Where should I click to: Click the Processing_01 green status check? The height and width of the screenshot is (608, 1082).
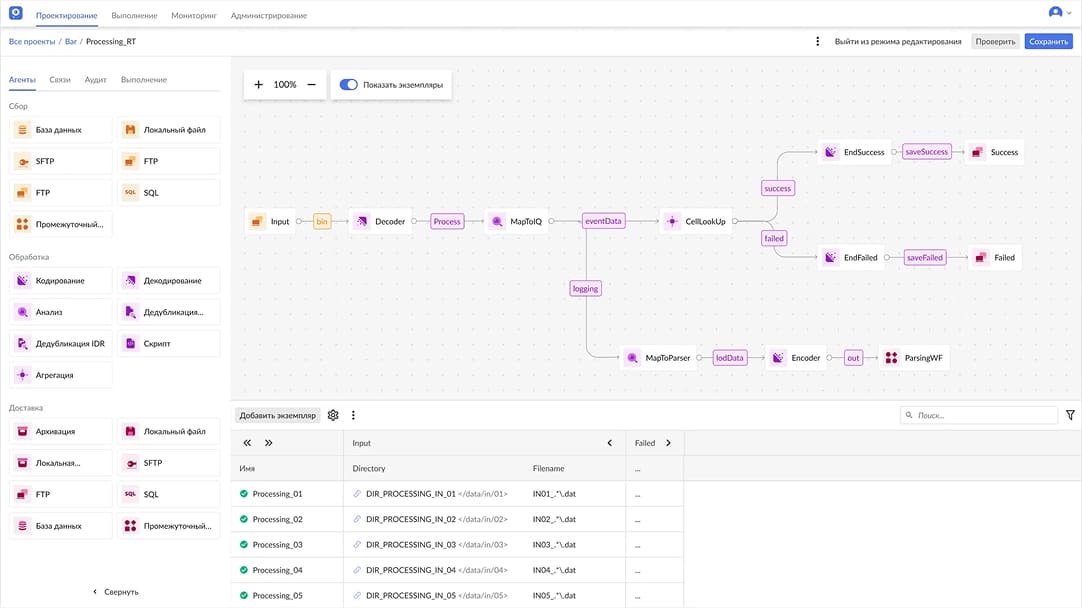click(244, 494)
